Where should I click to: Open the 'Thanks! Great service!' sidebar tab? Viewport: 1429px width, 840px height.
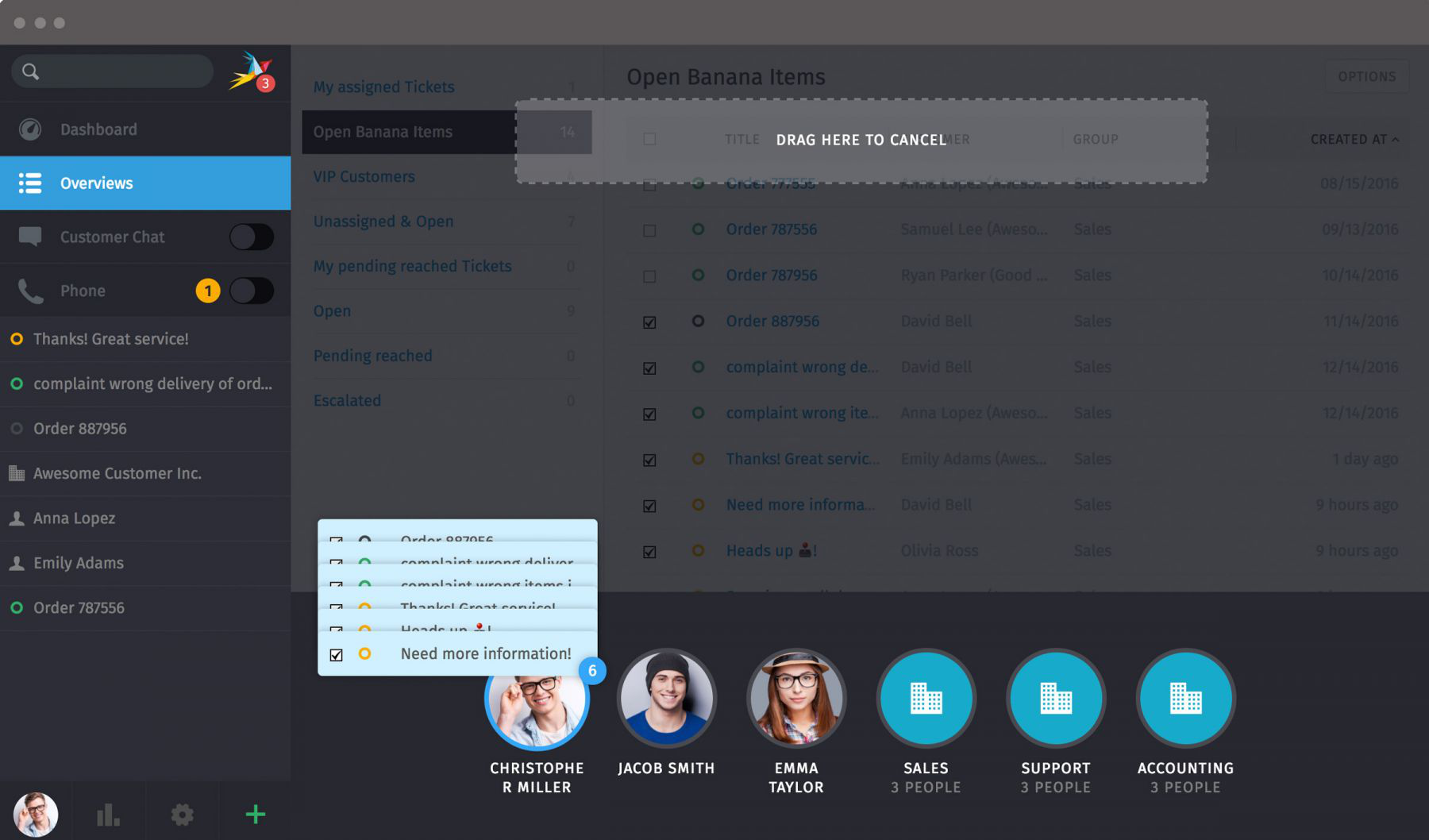point(145,339)
